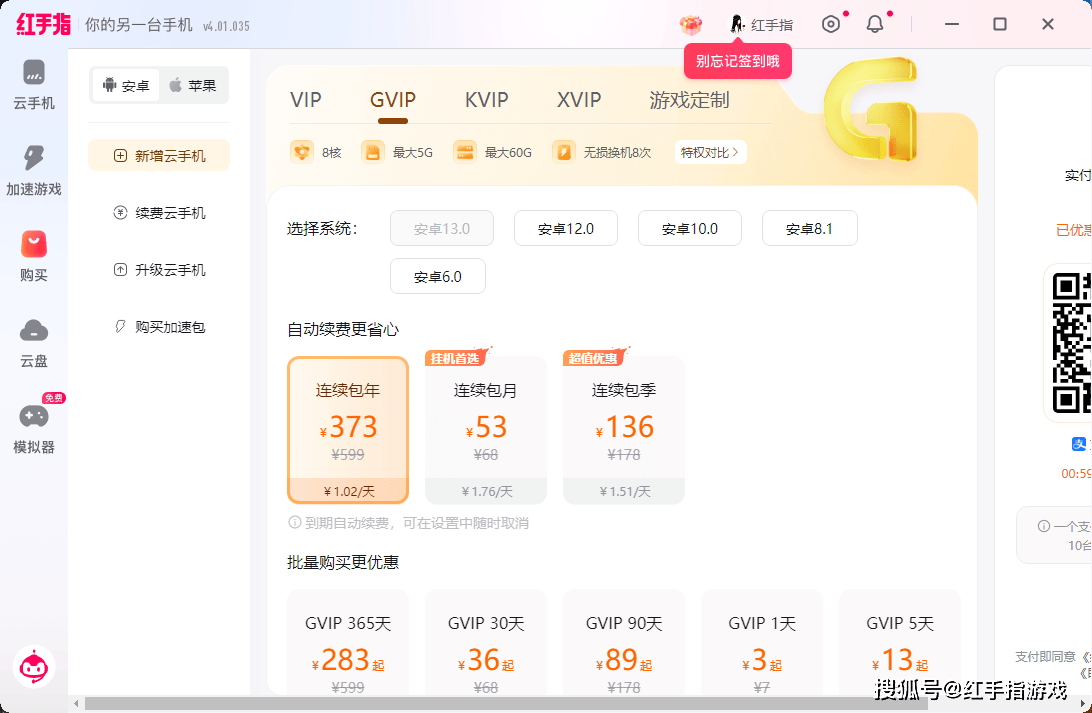The image size is (1092, 713).
Task: Switch to the 苹果 platform toggle
Action: click(x=193, y=86)
